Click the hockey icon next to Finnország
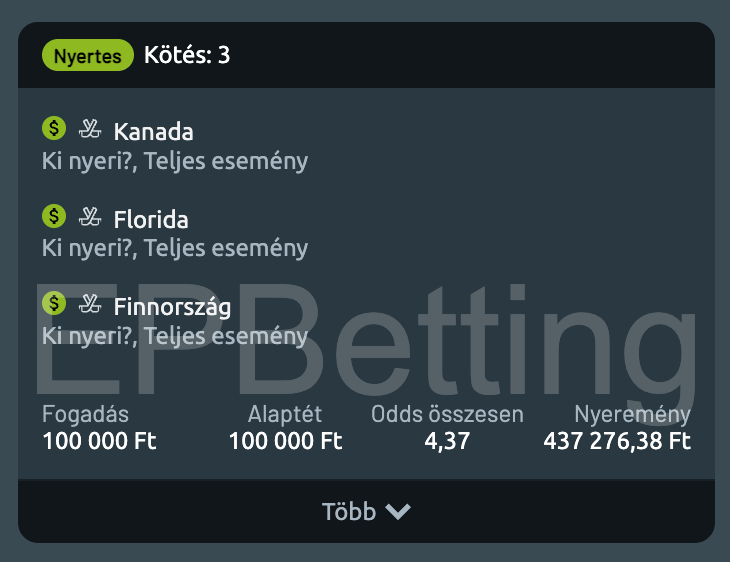 90,303
